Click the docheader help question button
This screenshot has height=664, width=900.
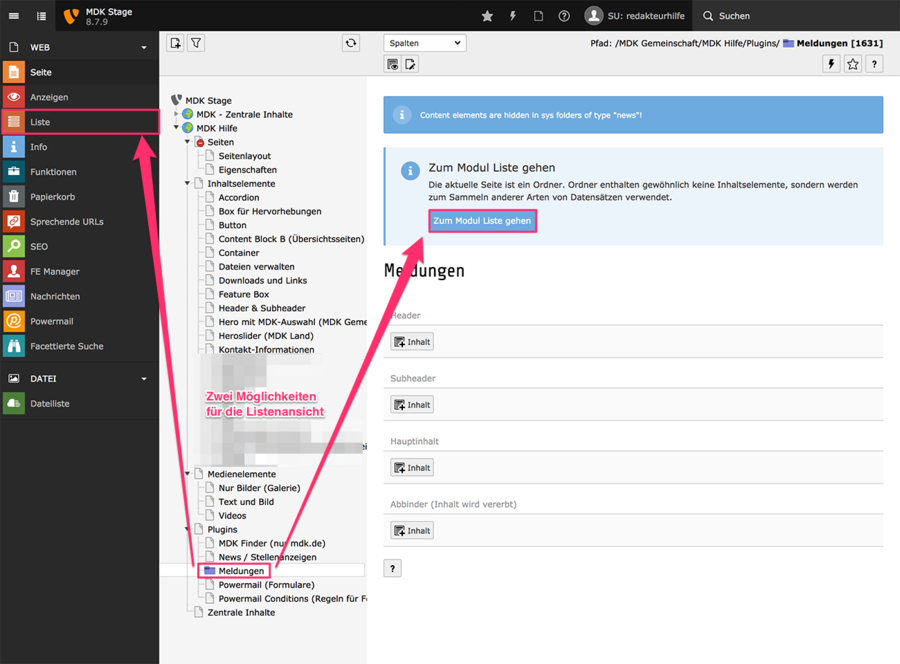coord(874,64)
